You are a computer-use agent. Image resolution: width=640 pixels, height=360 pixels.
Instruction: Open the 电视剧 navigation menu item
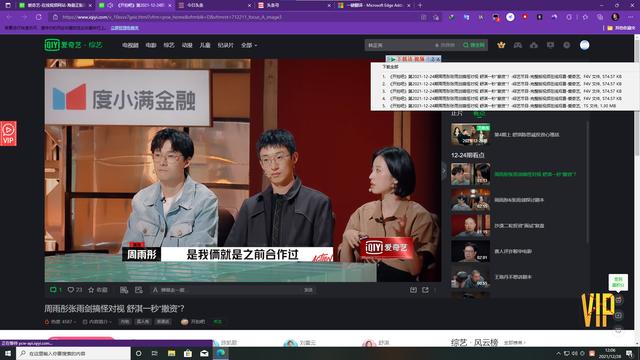130,45
